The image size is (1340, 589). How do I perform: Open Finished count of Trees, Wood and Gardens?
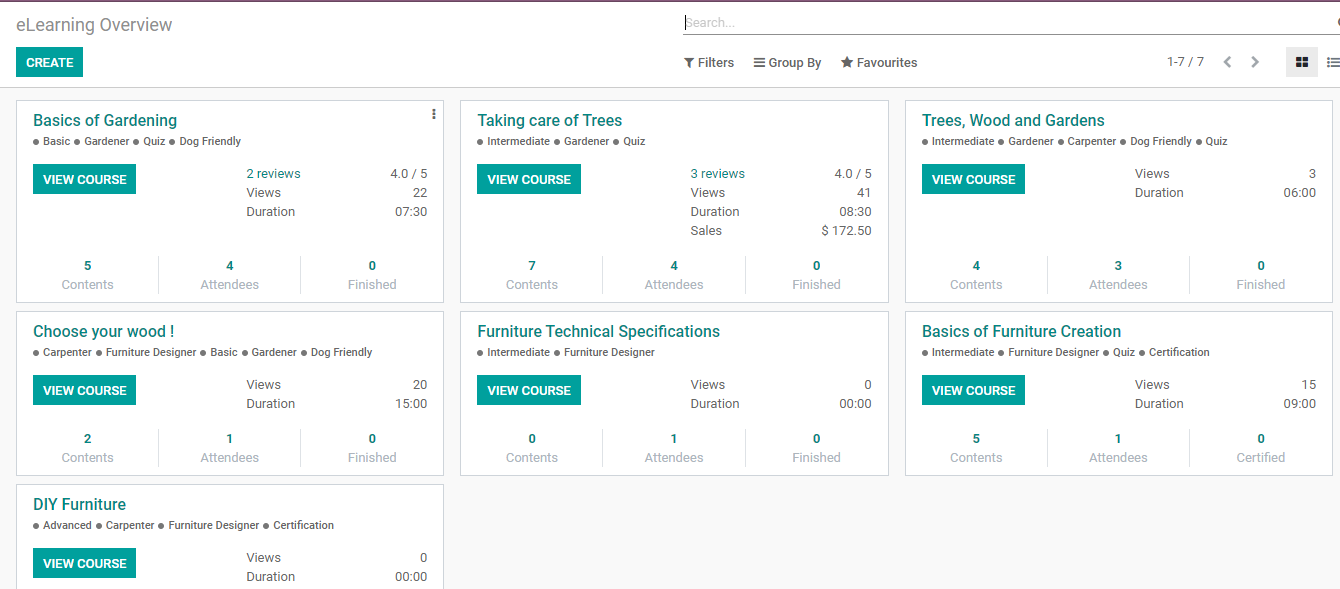[1260, 275]
